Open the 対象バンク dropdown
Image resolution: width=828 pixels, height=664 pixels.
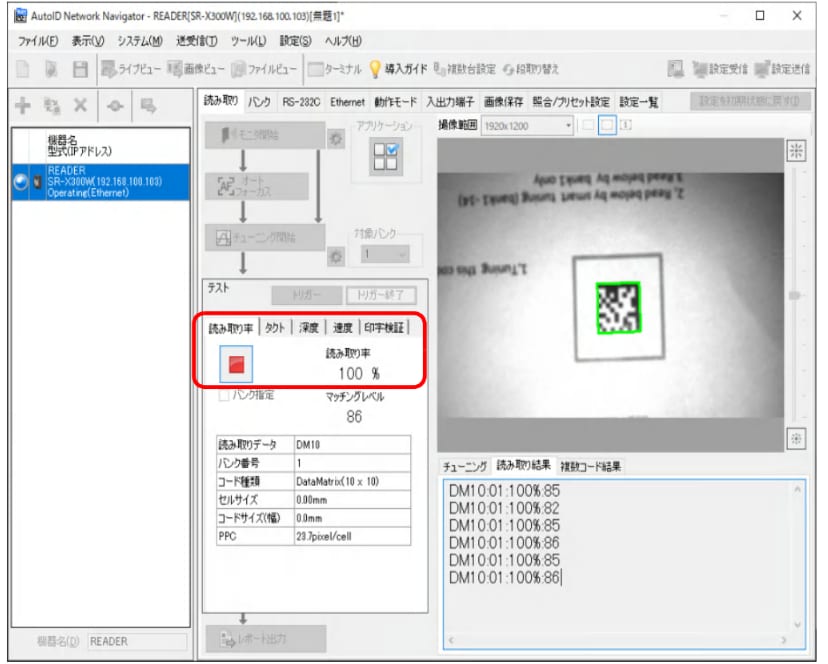coord(385,254)
